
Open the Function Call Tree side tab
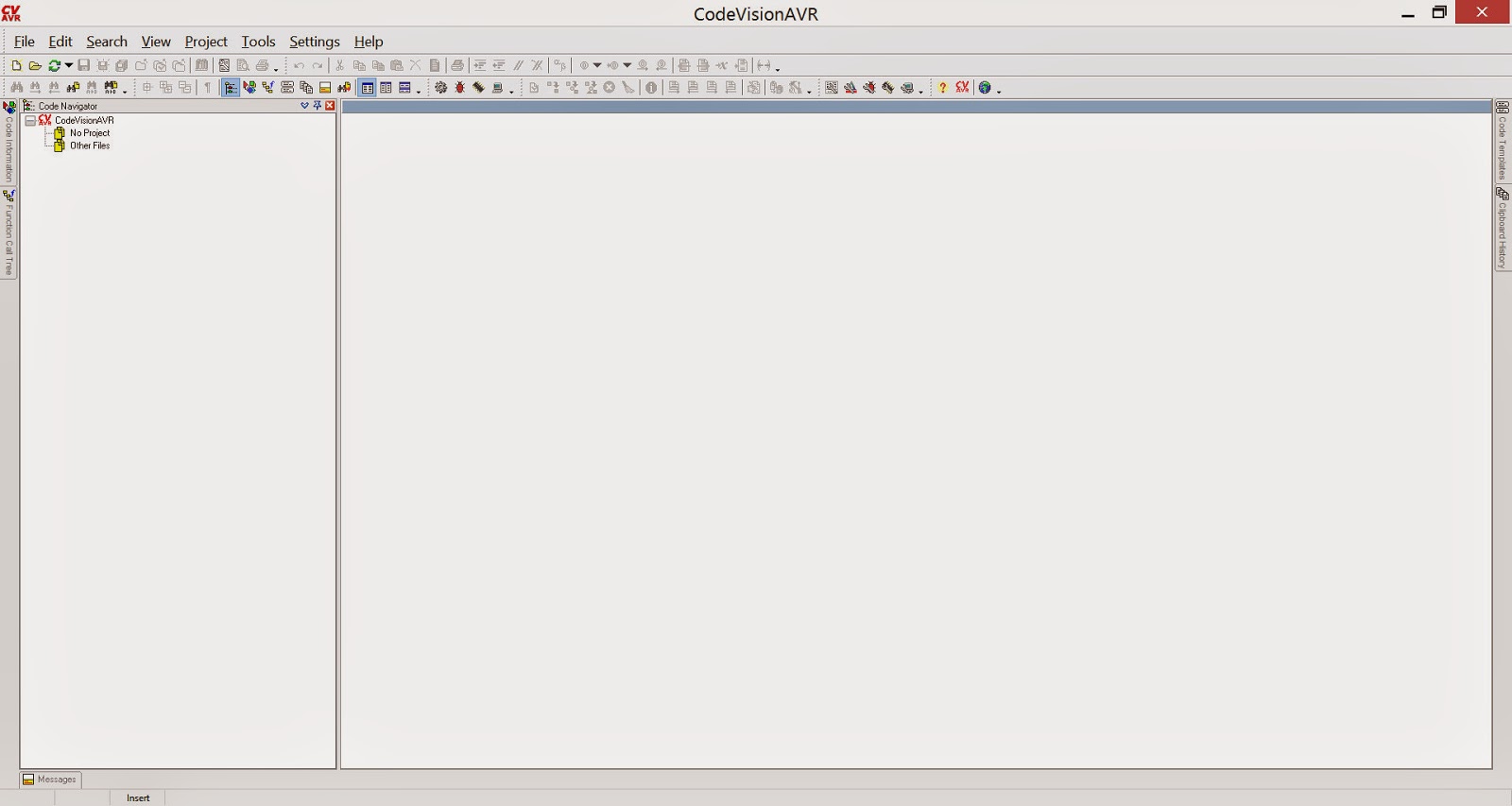(x=9, y=233)
